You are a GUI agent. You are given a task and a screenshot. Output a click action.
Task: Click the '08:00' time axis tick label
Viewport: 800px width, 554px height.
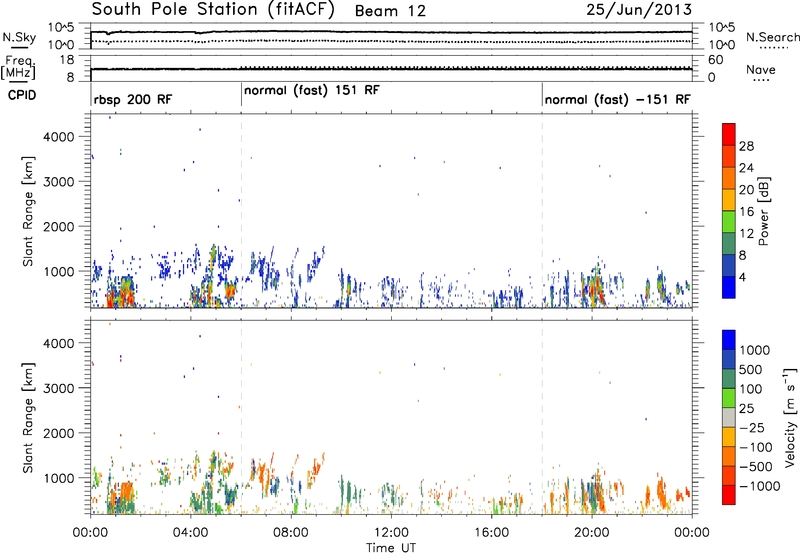pyautogui.click(x=291, y=533)
